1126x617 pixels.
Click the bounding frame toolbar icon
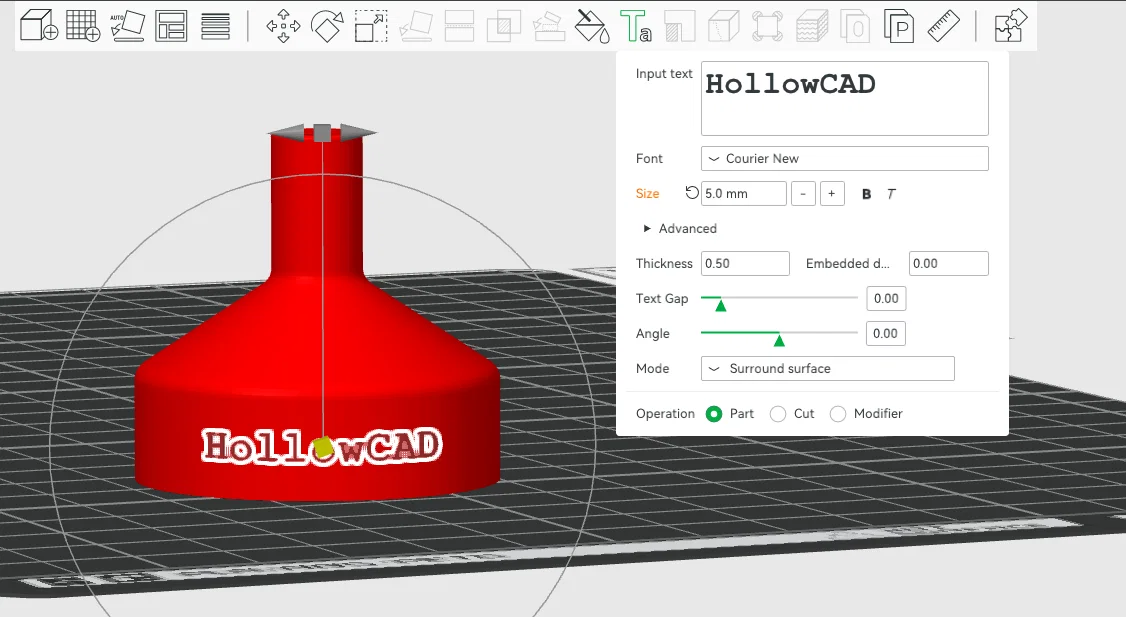(767, 27)
